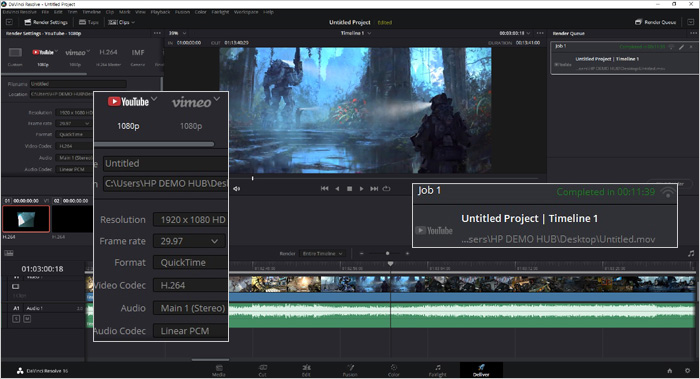This screenshot has height=379, width=700.
Task: Click the 01:03:00:18 timeline timecode
Action: [42, 269]
